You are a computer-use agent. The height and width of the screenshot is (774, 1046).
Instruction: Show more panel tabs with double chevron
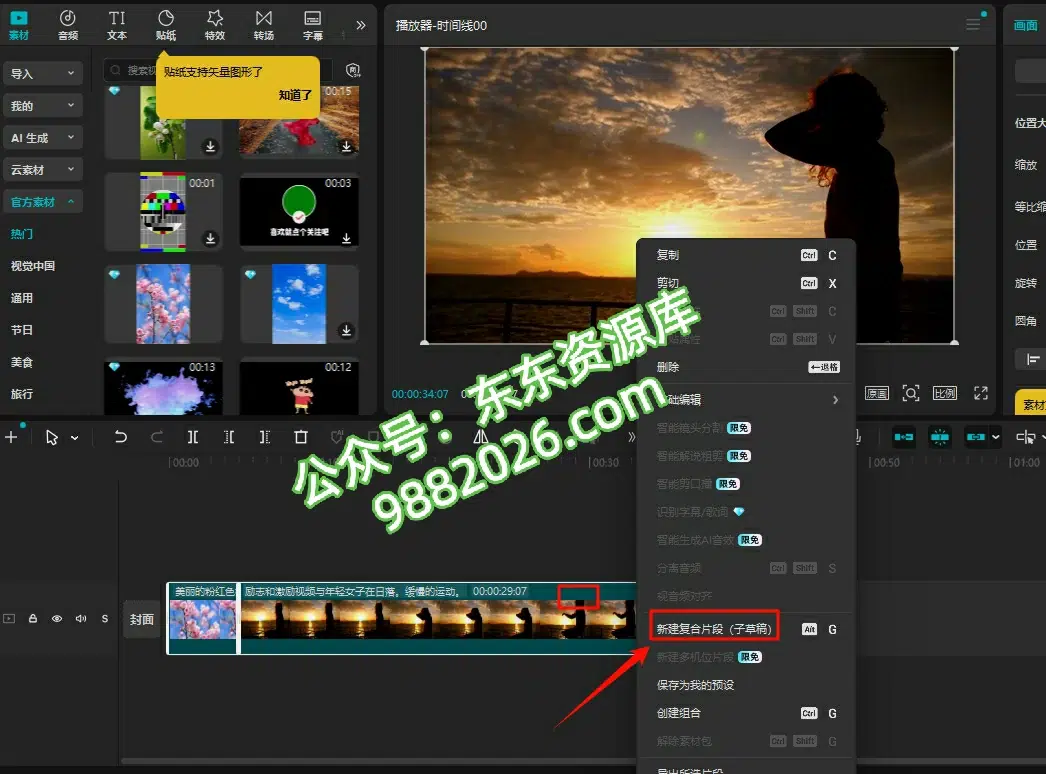point(361,25)
